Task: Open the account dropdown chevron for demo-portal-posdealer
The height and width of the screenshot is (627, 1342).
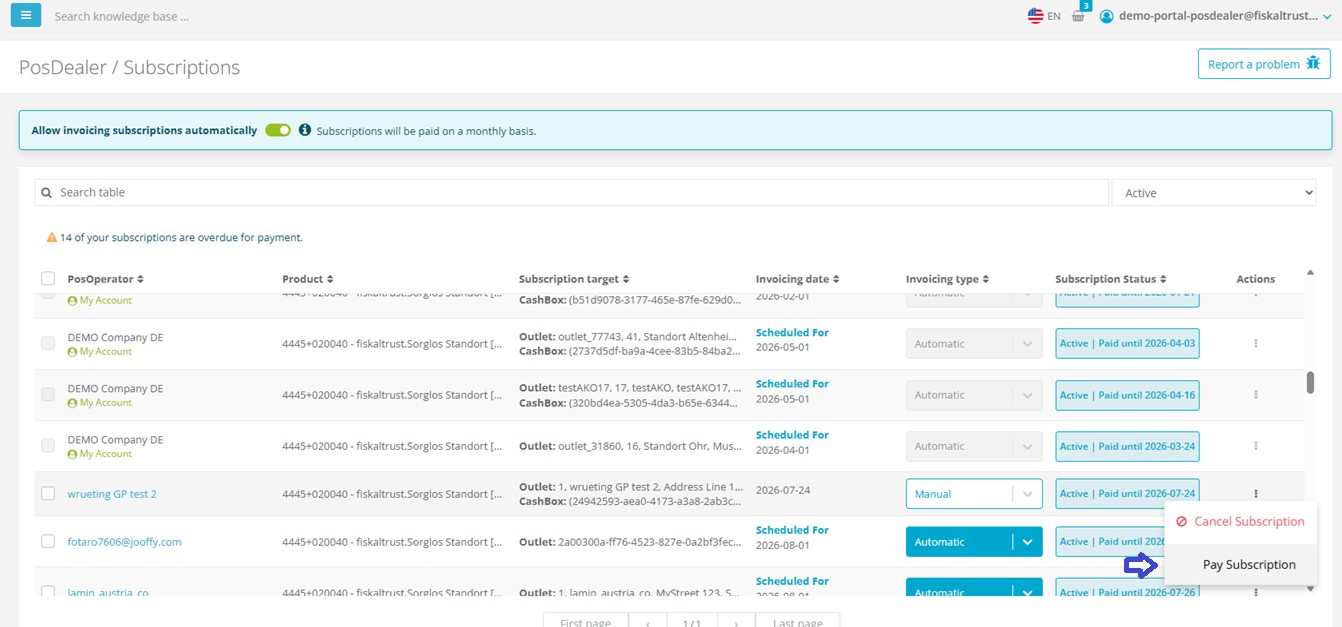Action: (1327, 15)
